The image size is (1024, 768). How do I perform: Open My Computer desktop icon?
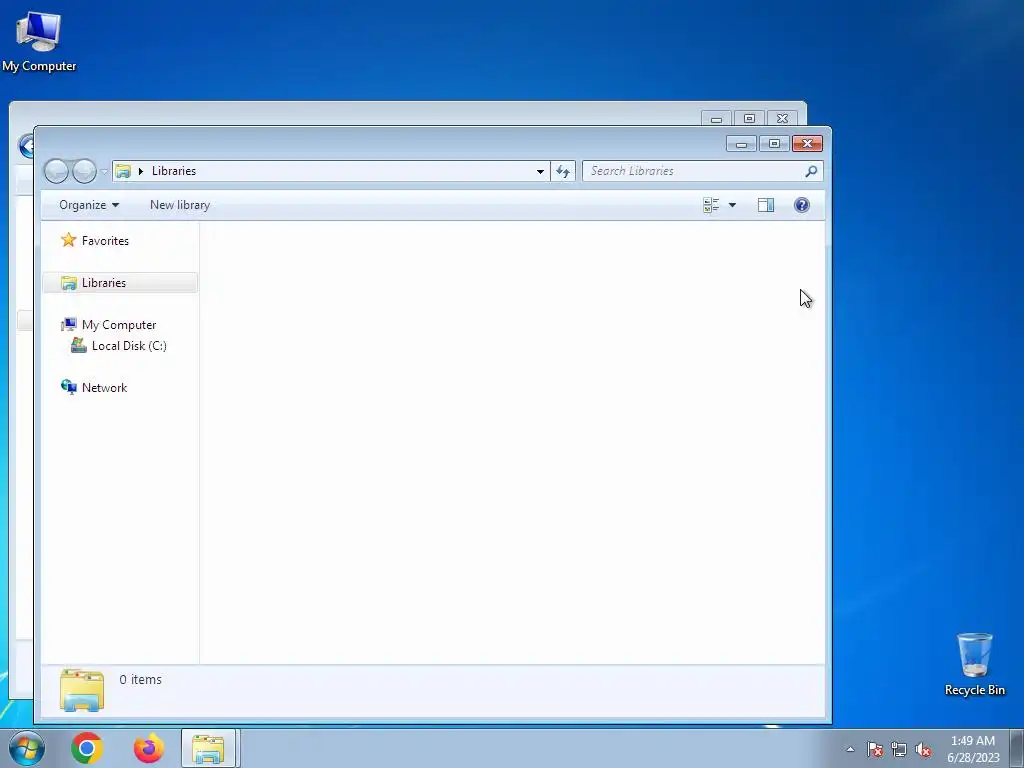tap(39, 41)
